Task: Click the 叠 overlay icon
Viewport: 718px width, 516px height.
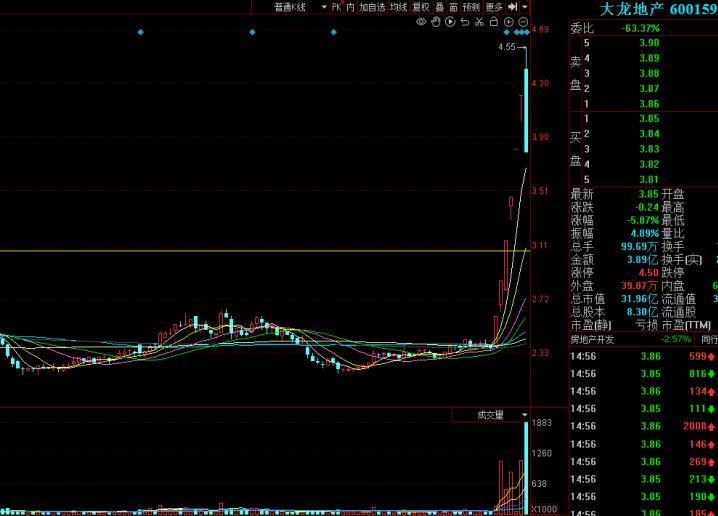Action: (x=439, y=6)
